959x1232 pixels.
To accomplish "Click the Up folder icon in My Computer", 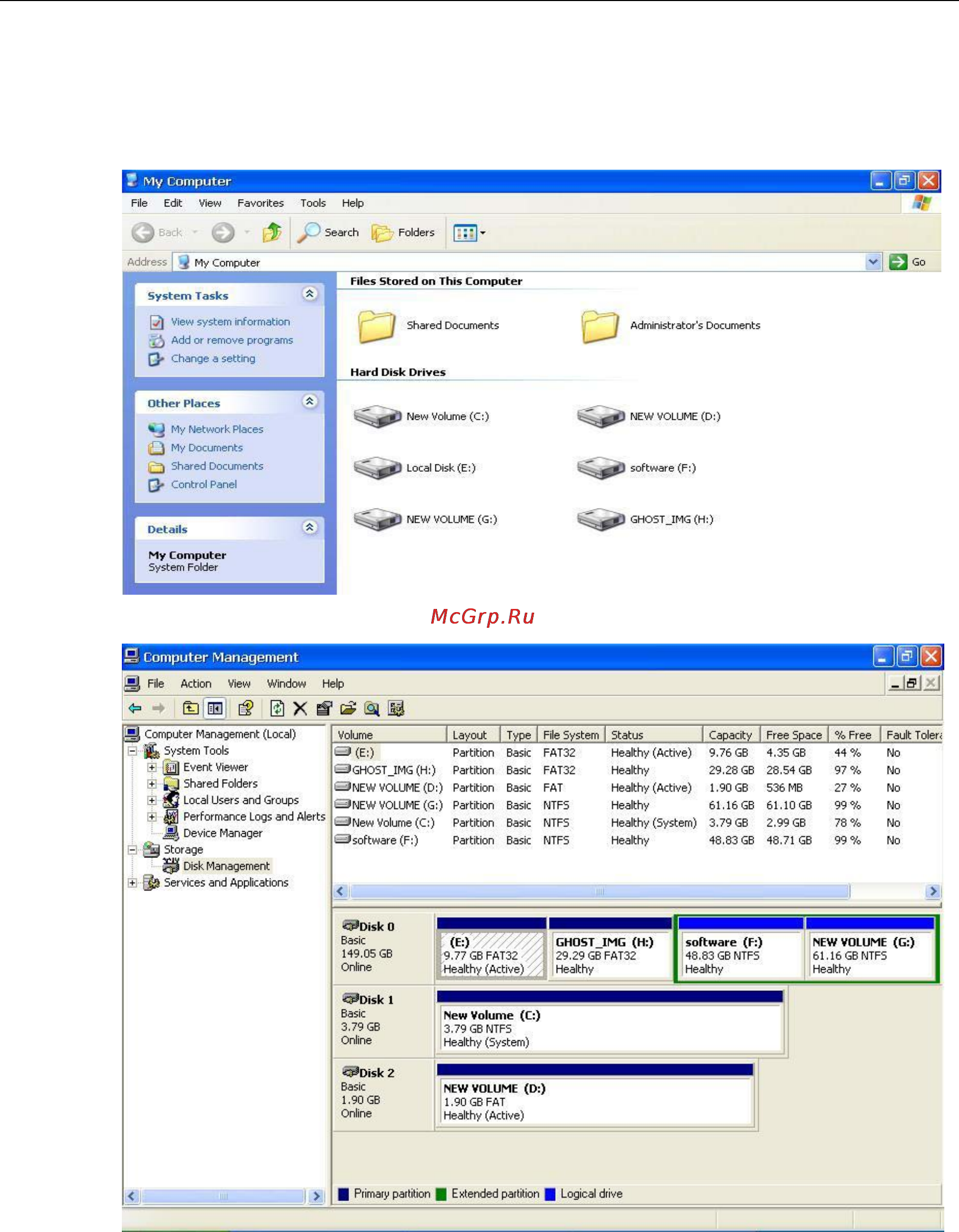I will [272, 232].
